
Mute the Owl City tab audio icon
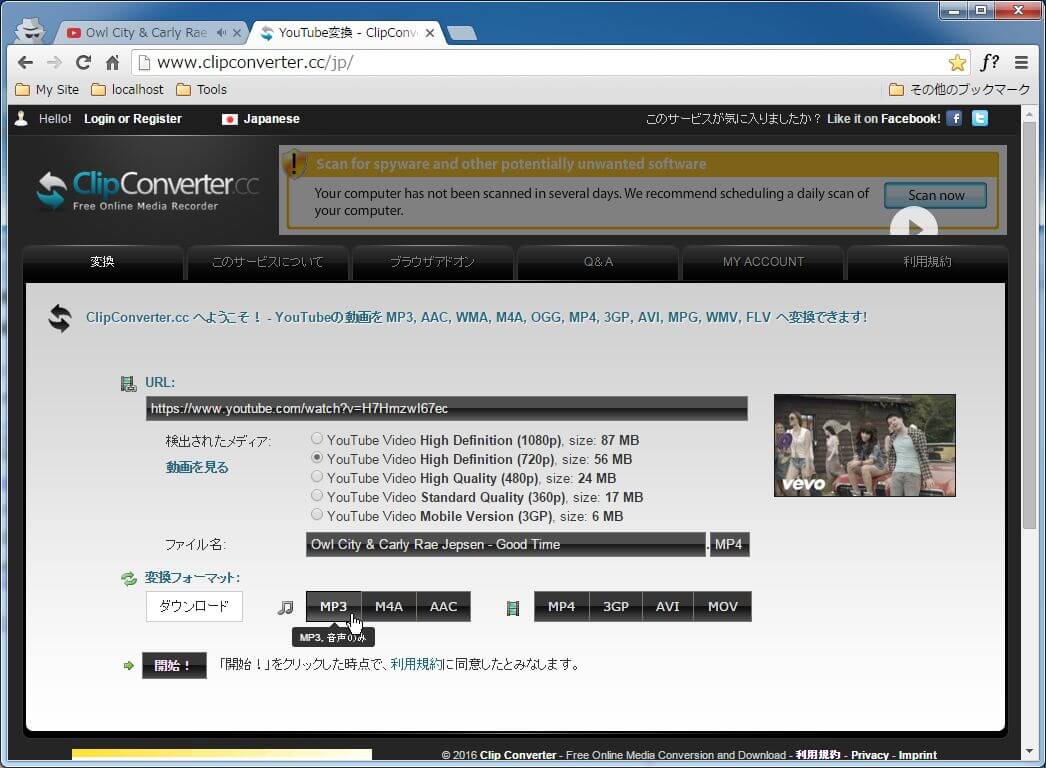[x=221, y=33]
